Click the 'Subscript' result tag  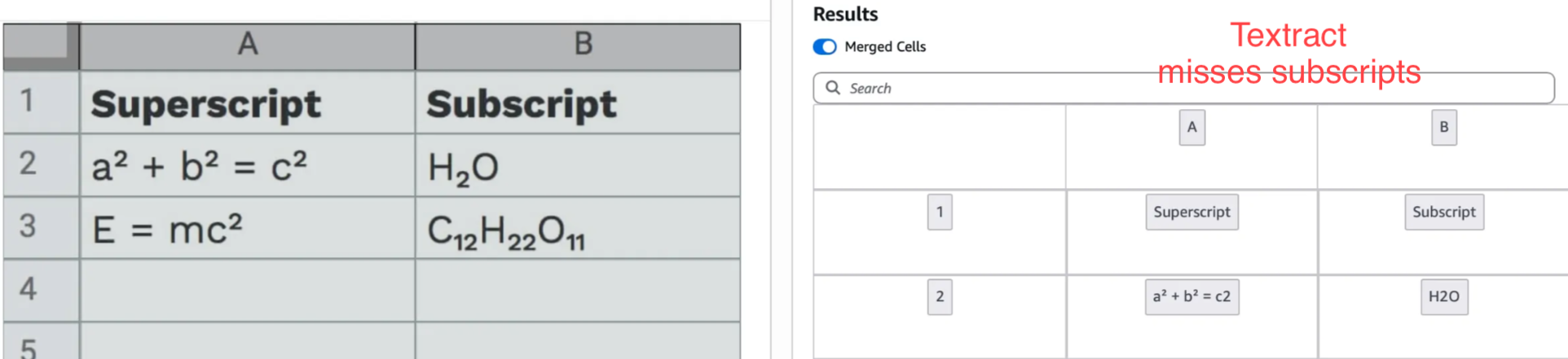tap(1443, 212)
